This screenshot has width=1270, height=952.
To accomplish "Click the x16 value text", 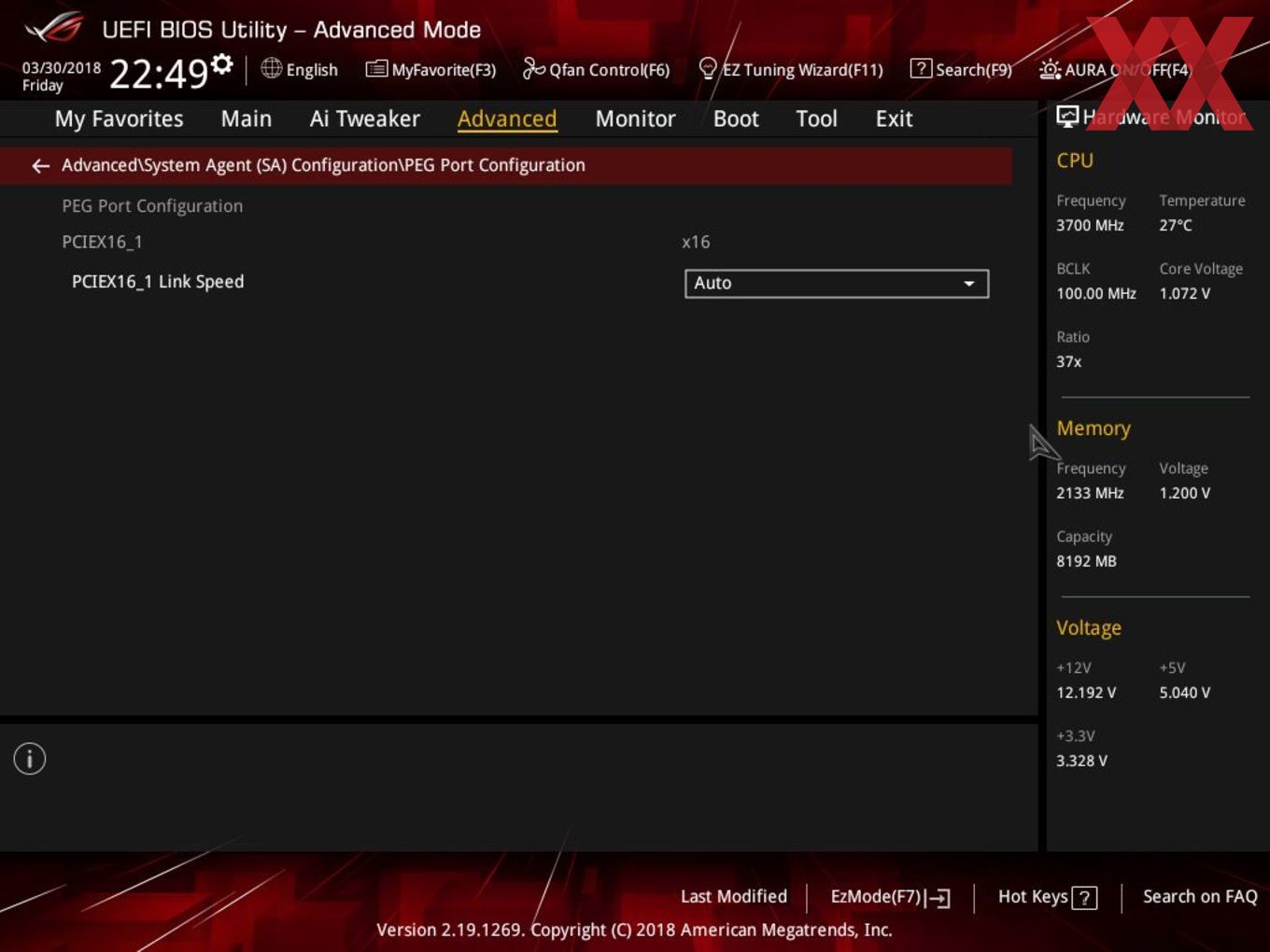I will 696,243.
